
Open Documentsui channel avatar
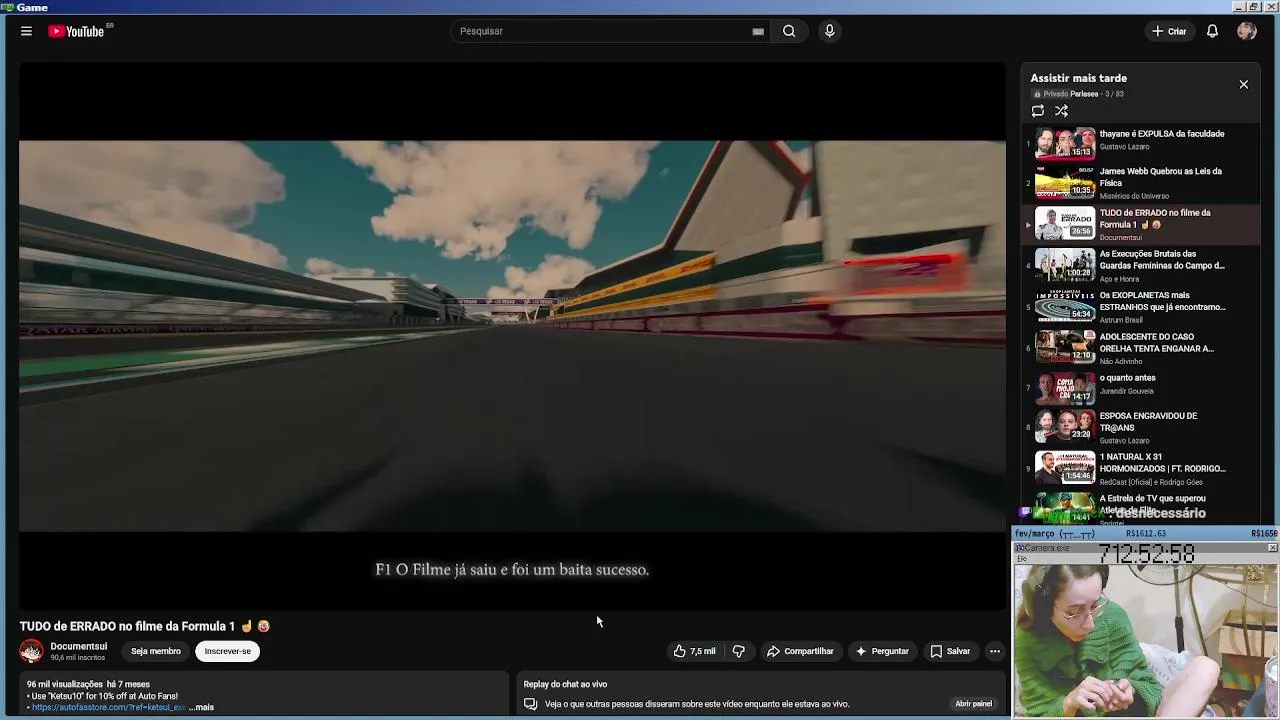tap(31, 651)
